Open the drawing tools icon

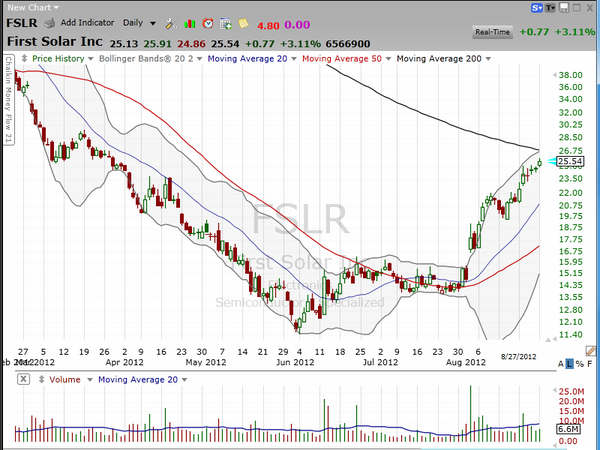(171, 24)
